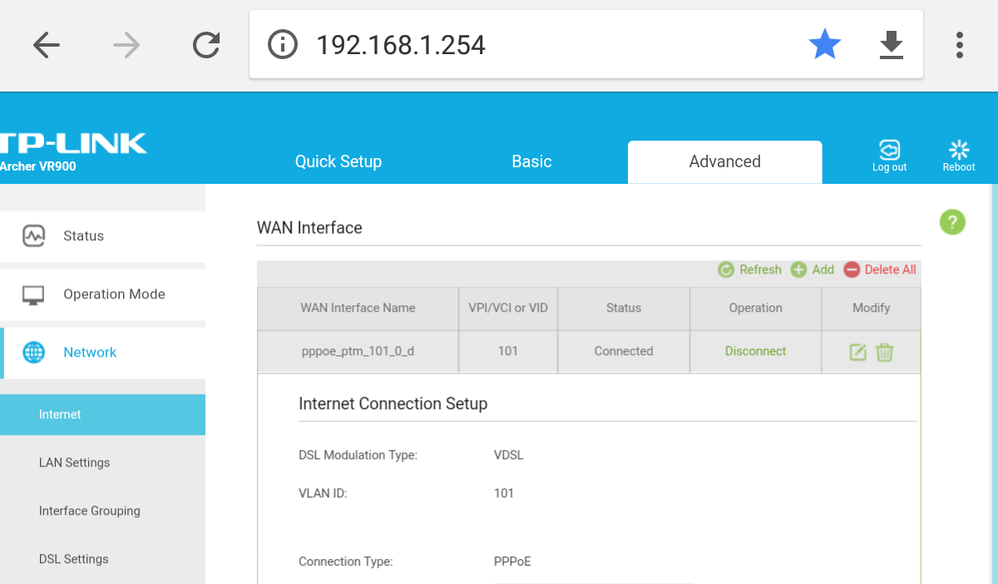Switch to the Basic tab
The image size is (998, 584).
click(531, 162)
